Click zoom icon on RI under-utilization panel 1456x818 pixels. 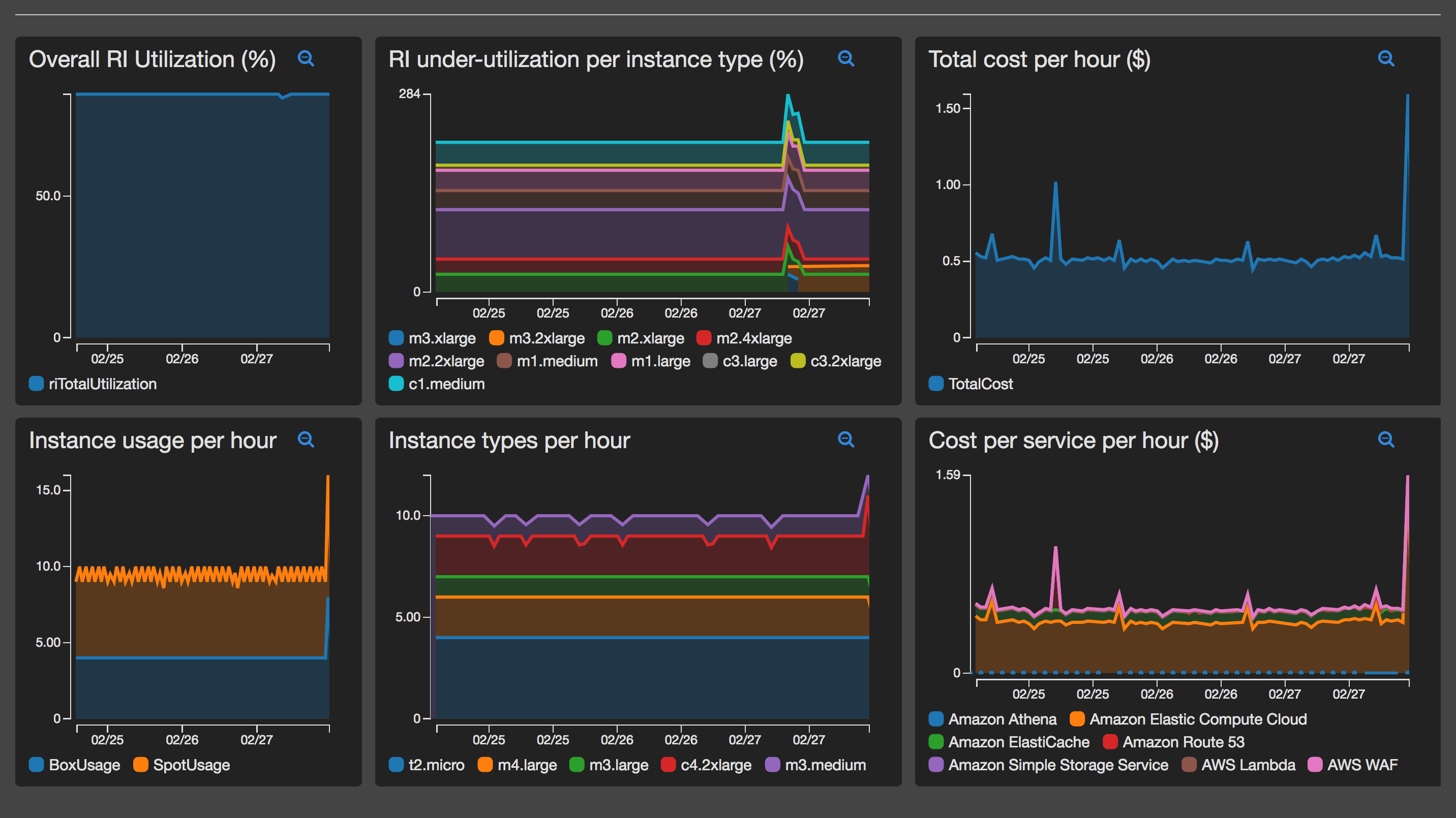[x=845, y=58]
